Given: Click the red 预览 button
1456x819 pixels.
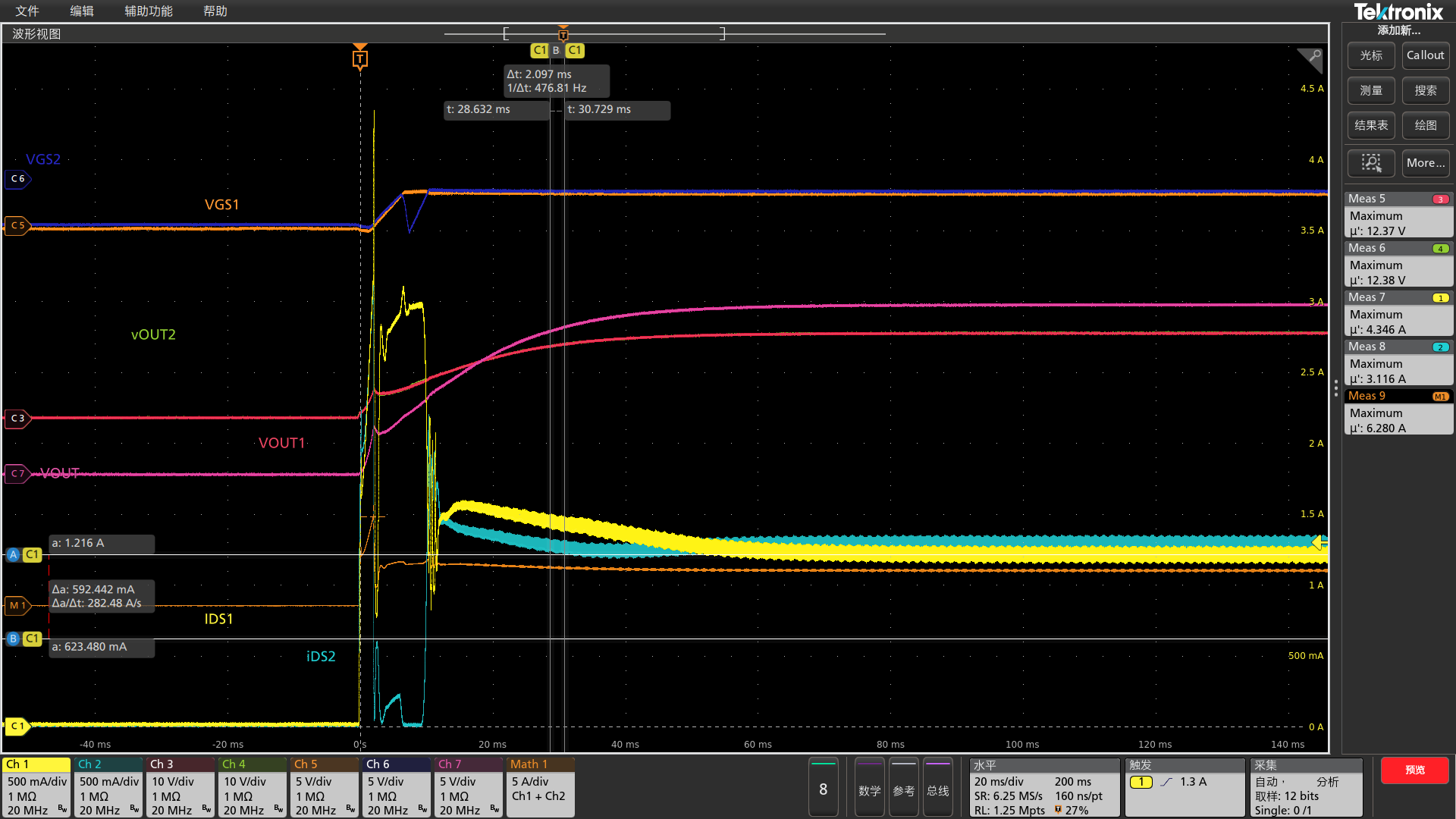Looking at the screenshot, I should [x=1414, y=770].
